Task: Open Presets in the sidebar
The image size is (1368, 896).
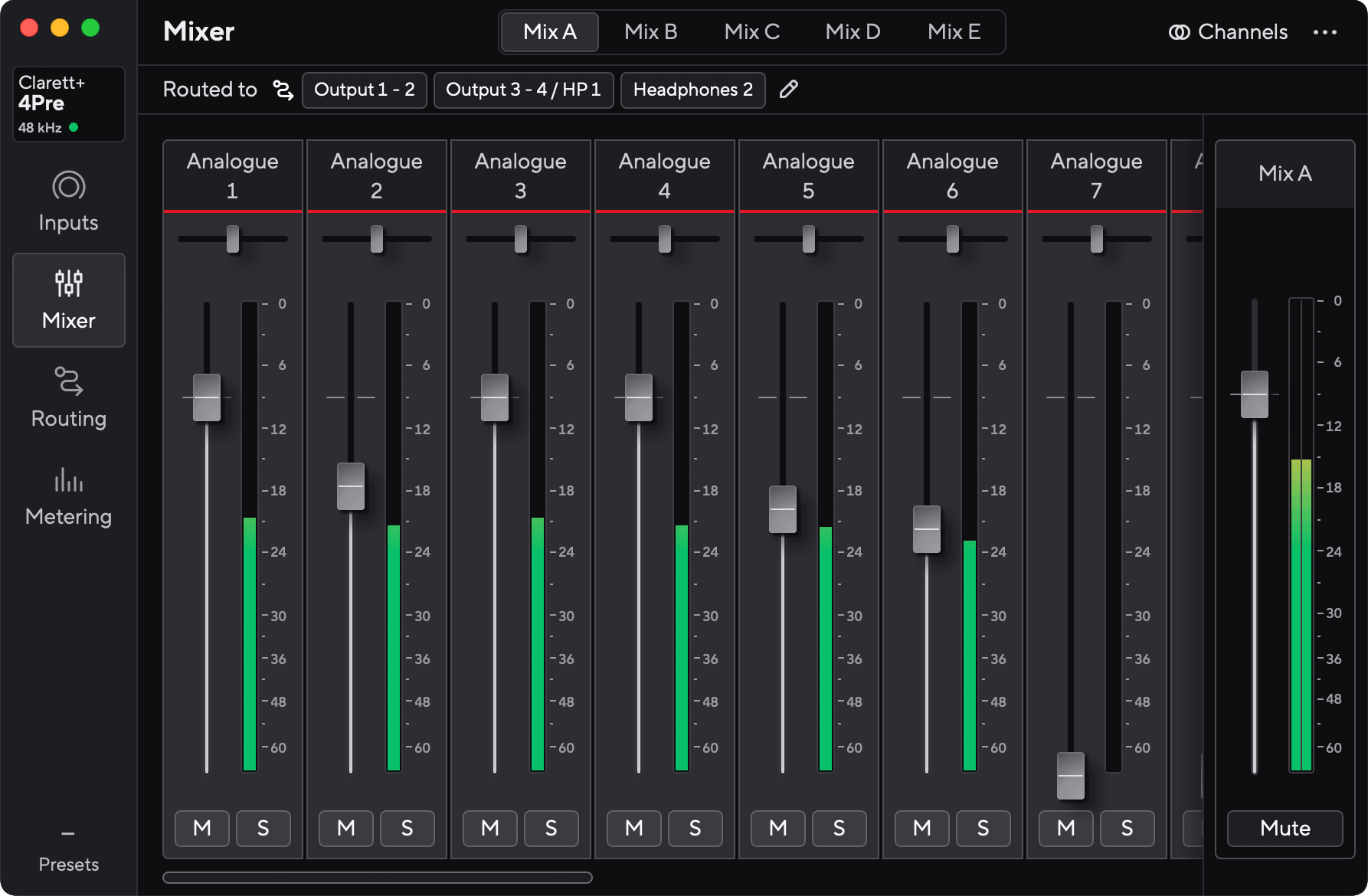Action: click(68, 850)
